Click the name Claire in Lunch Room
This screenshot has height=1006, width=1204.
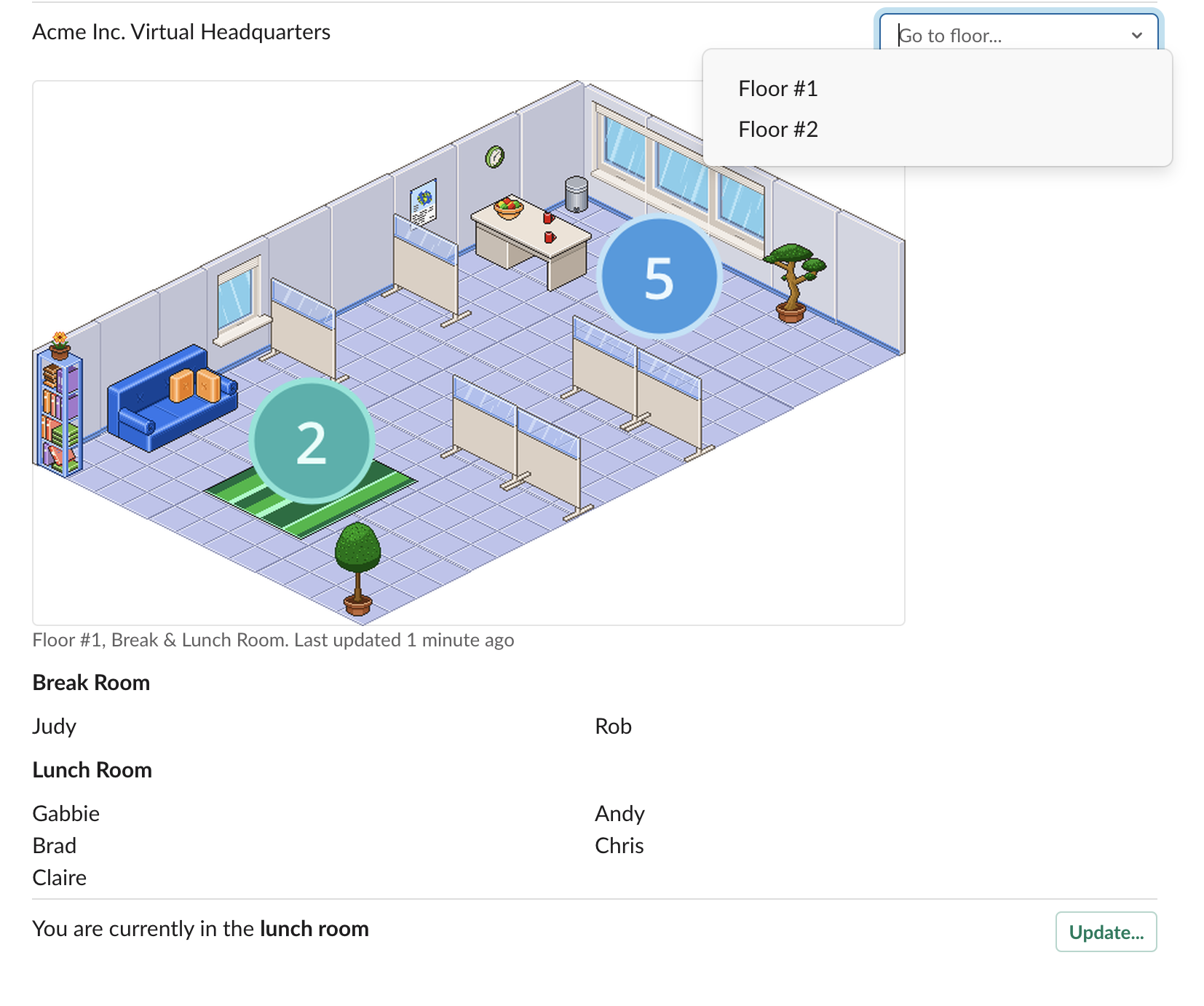point(60,878)
